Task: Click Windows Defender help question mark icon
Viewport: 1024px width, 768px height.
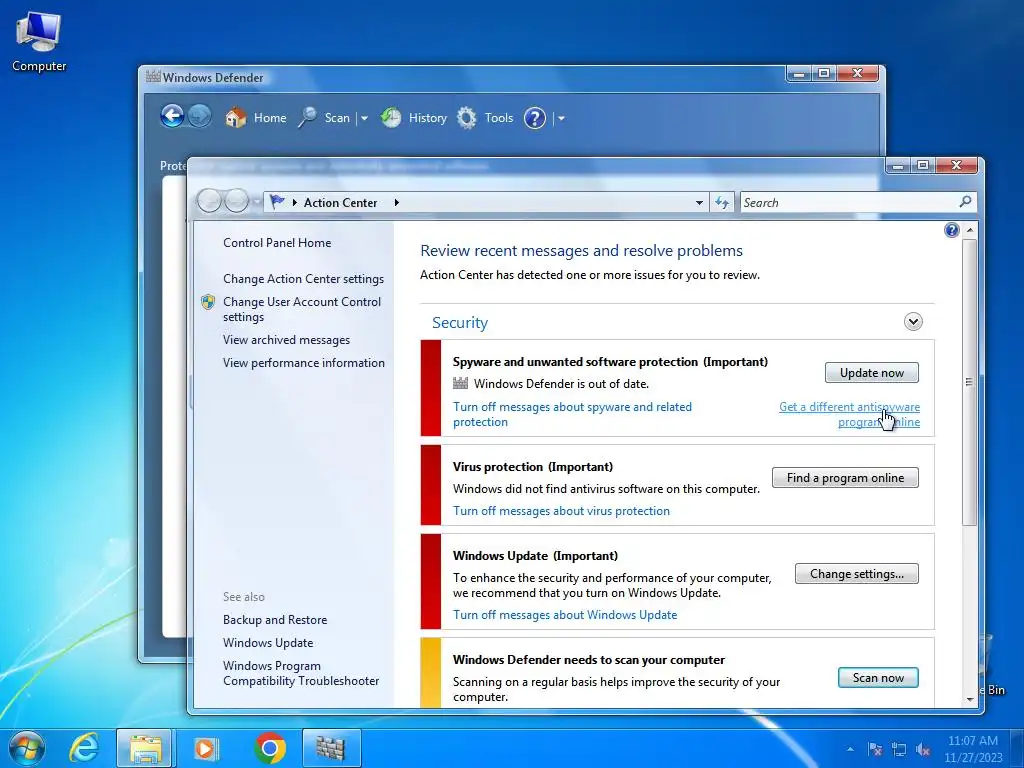Action: click(x=535, y=118)
